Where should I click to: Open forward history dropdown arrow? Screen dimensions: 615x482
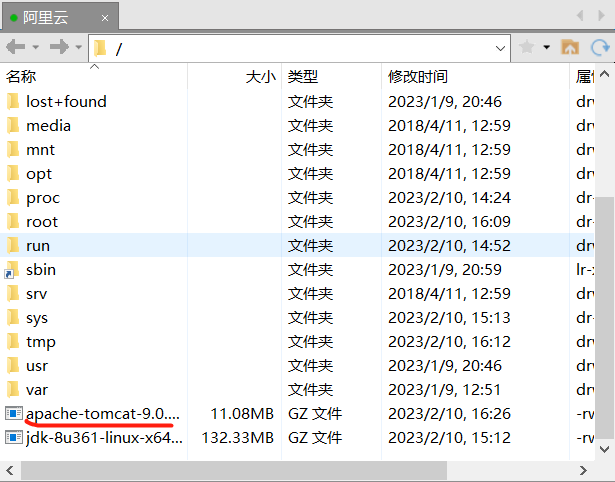pyautogui.click(x=79, y=47)
